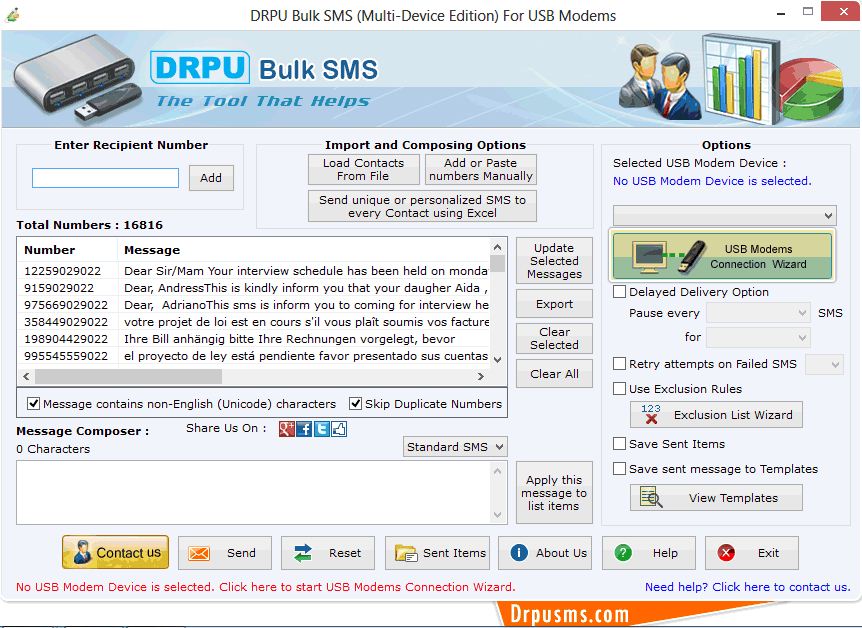This screenshot has height=628, width=862.
Task: Click the list's scroll-left arrow
Action: [x=26, y=377]
